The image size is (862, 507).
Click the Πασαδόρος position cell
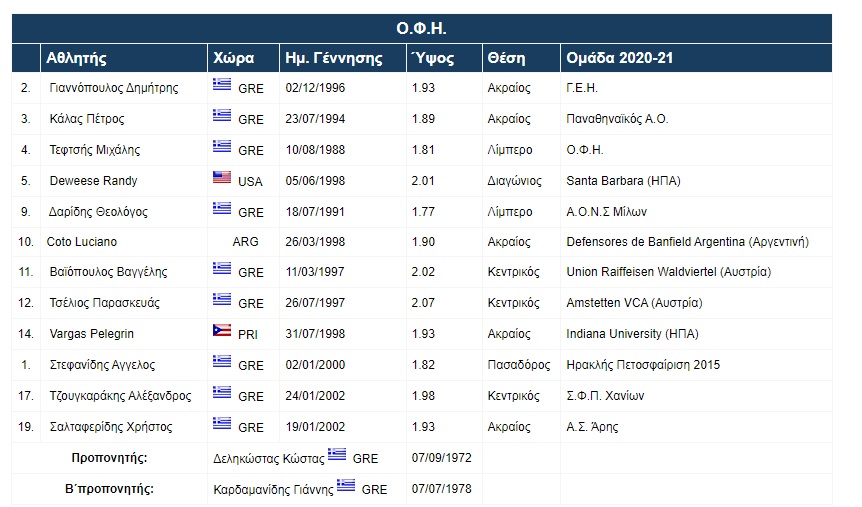[518, 365]
